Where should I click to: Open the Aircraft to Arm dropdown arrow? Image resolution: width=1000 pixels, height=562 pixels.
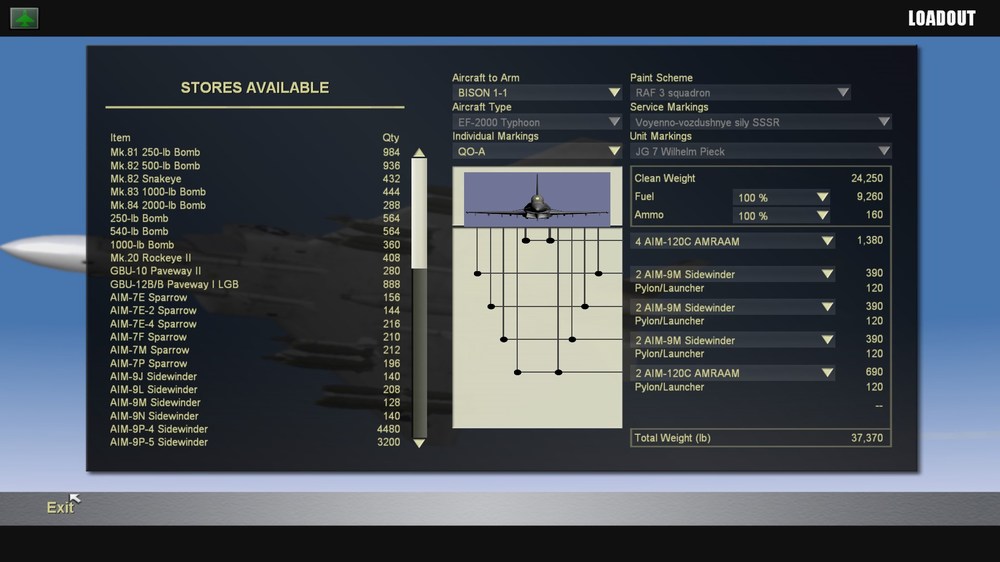point(614,92)
